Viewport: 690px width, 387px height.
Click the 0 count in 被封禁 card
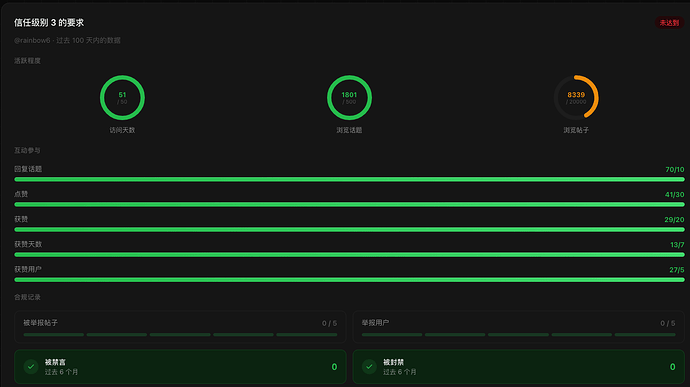(672, 367)
